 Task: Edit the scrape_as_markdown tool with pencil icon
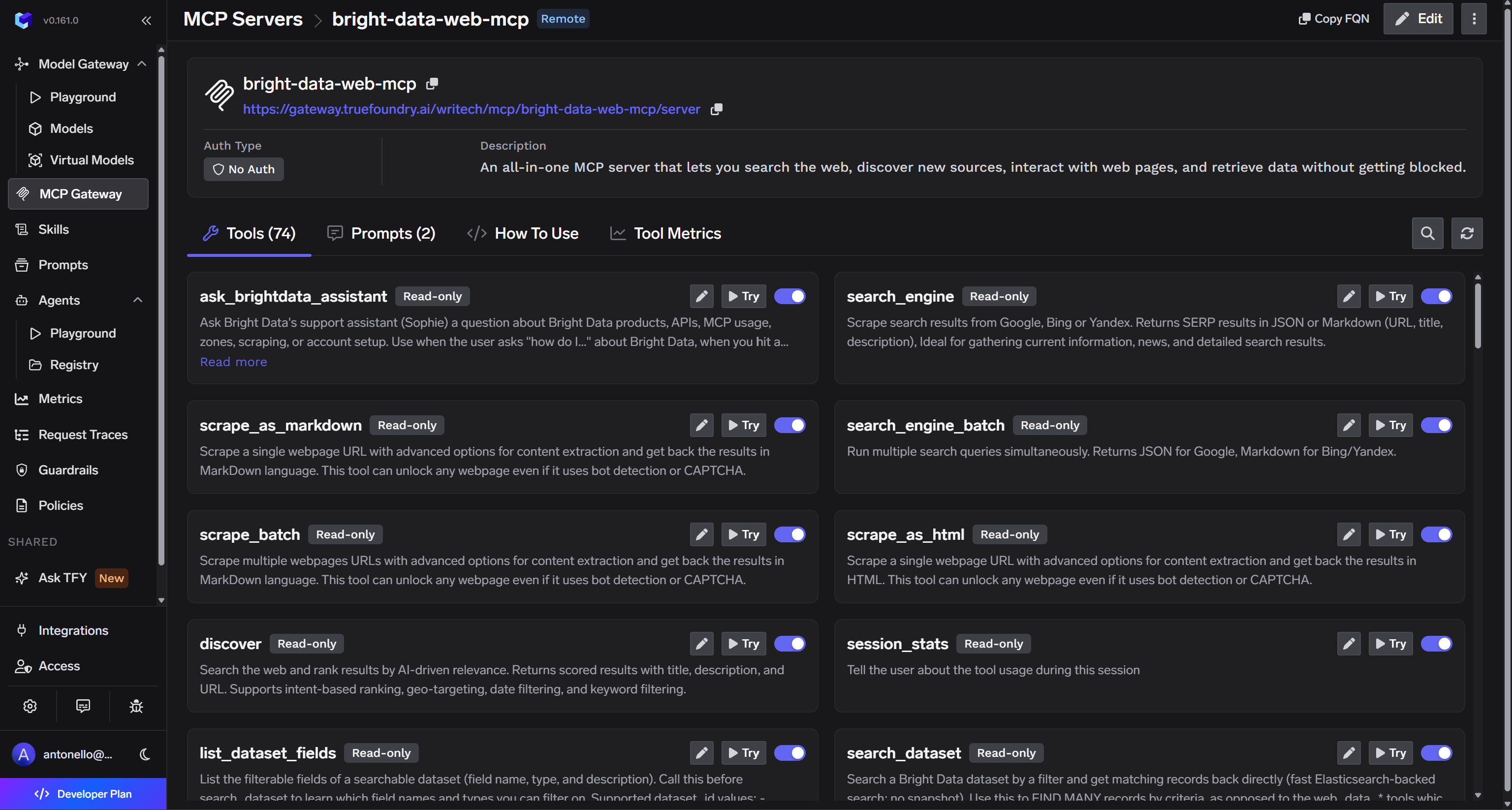[701, 426]
